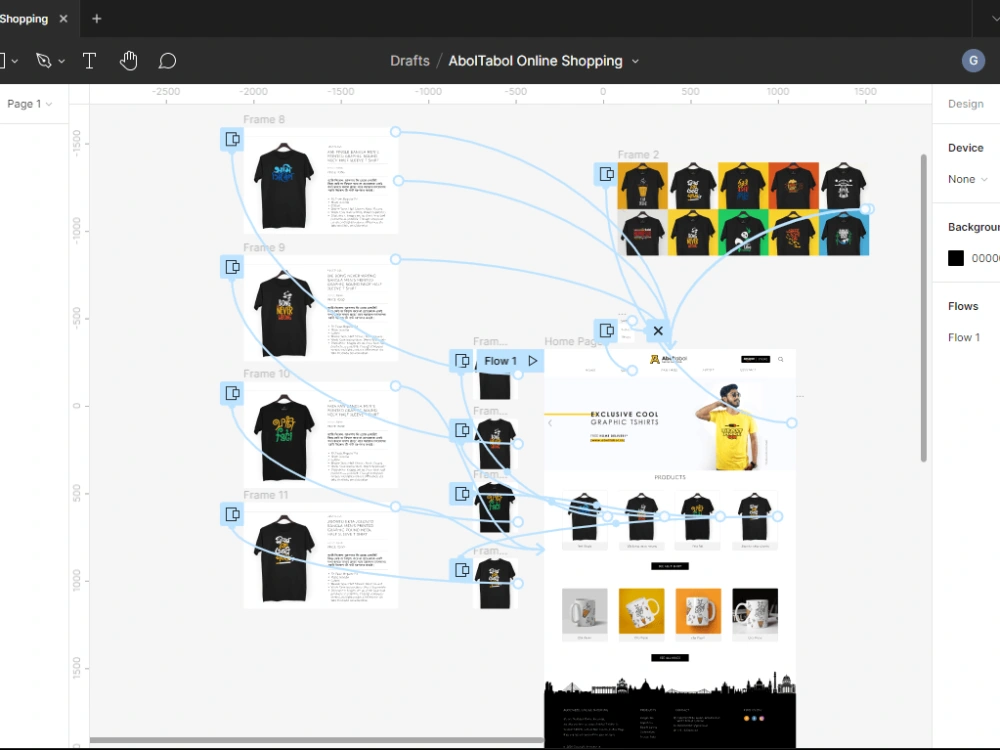Click the connection node at Frame 8 top corner

click(x=395, y=131)
